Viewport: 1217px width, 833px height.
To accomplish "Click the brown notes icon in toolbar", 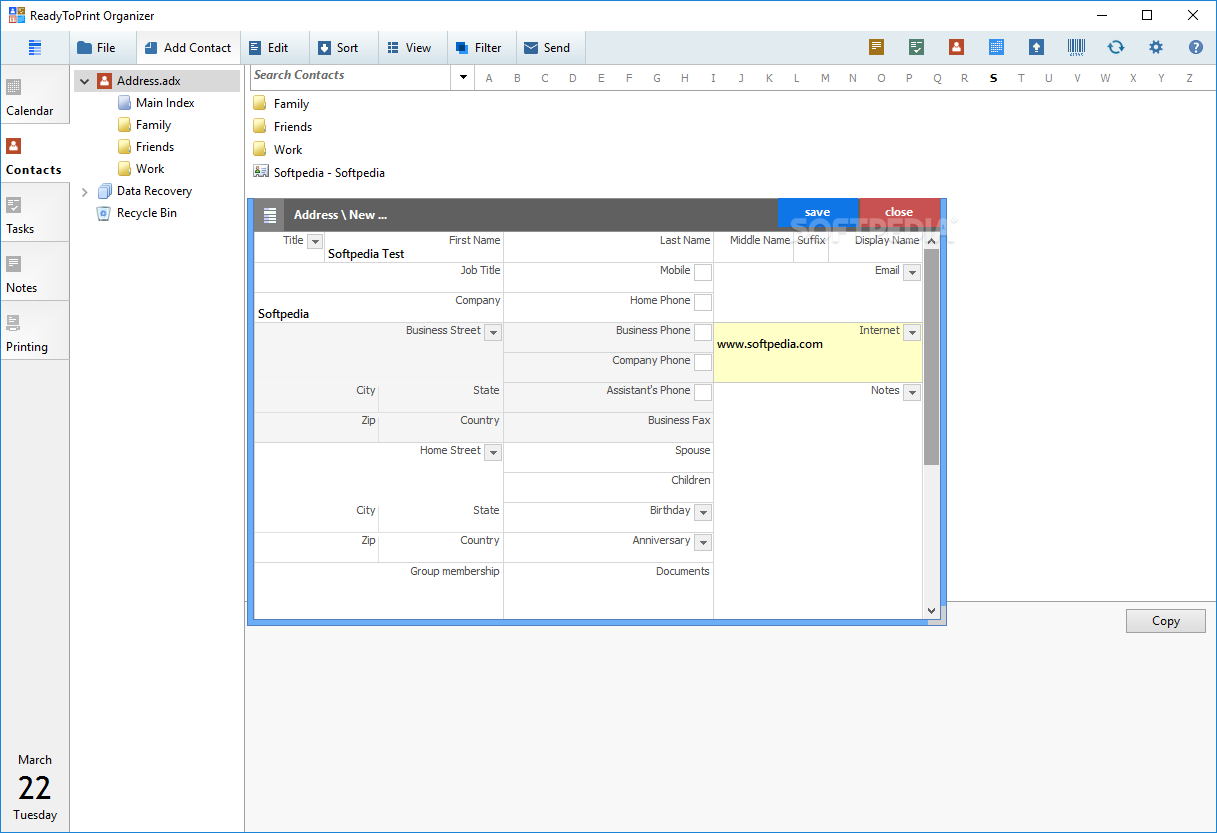I will click(x=876, y=47).
